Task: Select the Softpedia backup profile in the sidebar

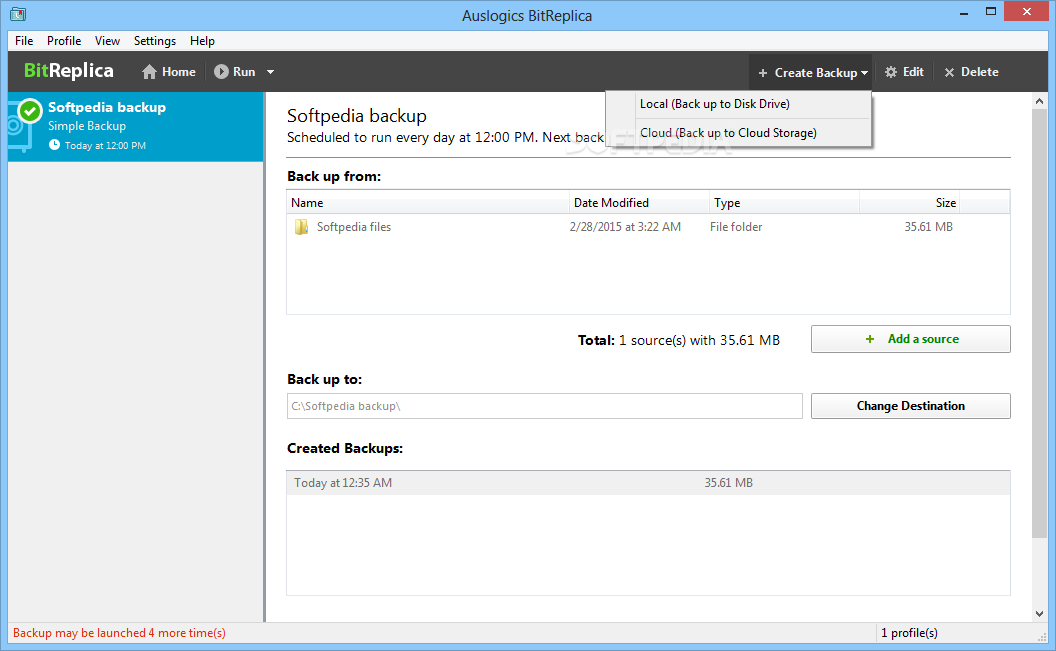Action: [x=135, y=127]
